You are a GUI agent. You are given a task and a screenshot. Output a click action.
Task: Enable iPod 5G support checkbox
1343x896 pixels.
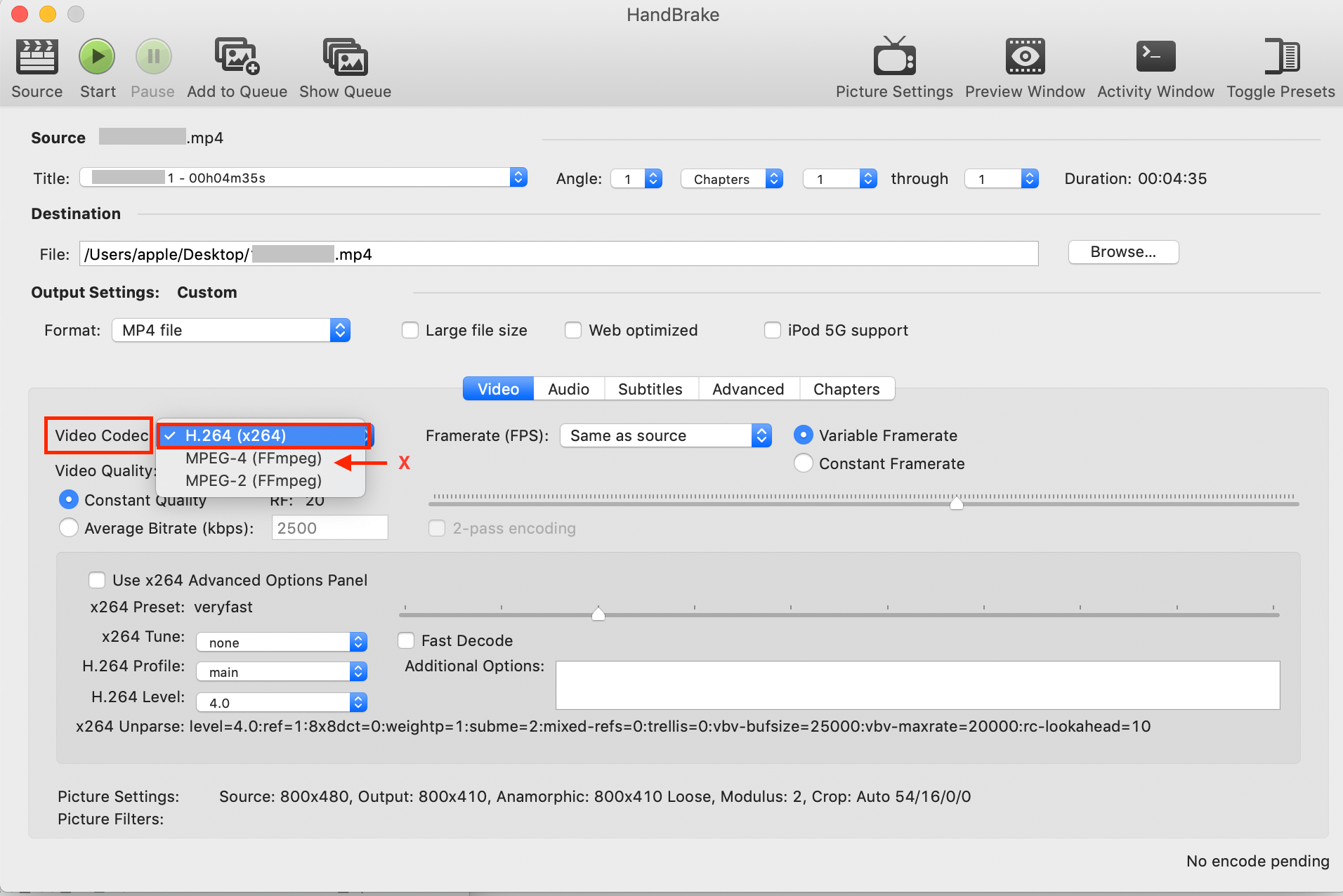773,330
